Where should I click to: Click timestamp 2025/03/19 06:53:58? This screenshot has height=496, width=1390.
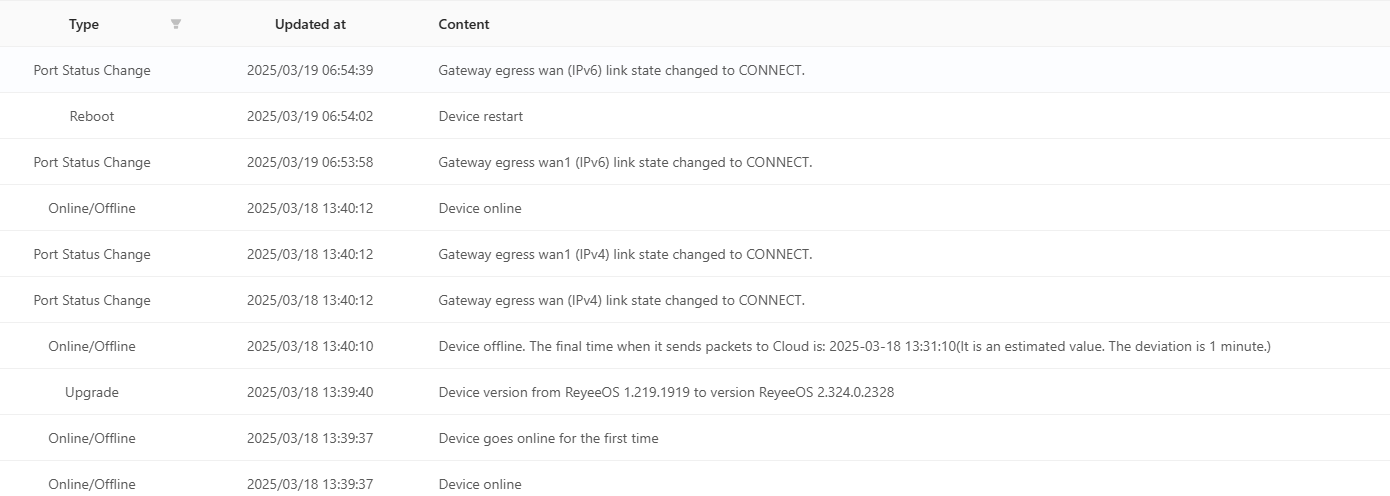click(x=310, y=162)
